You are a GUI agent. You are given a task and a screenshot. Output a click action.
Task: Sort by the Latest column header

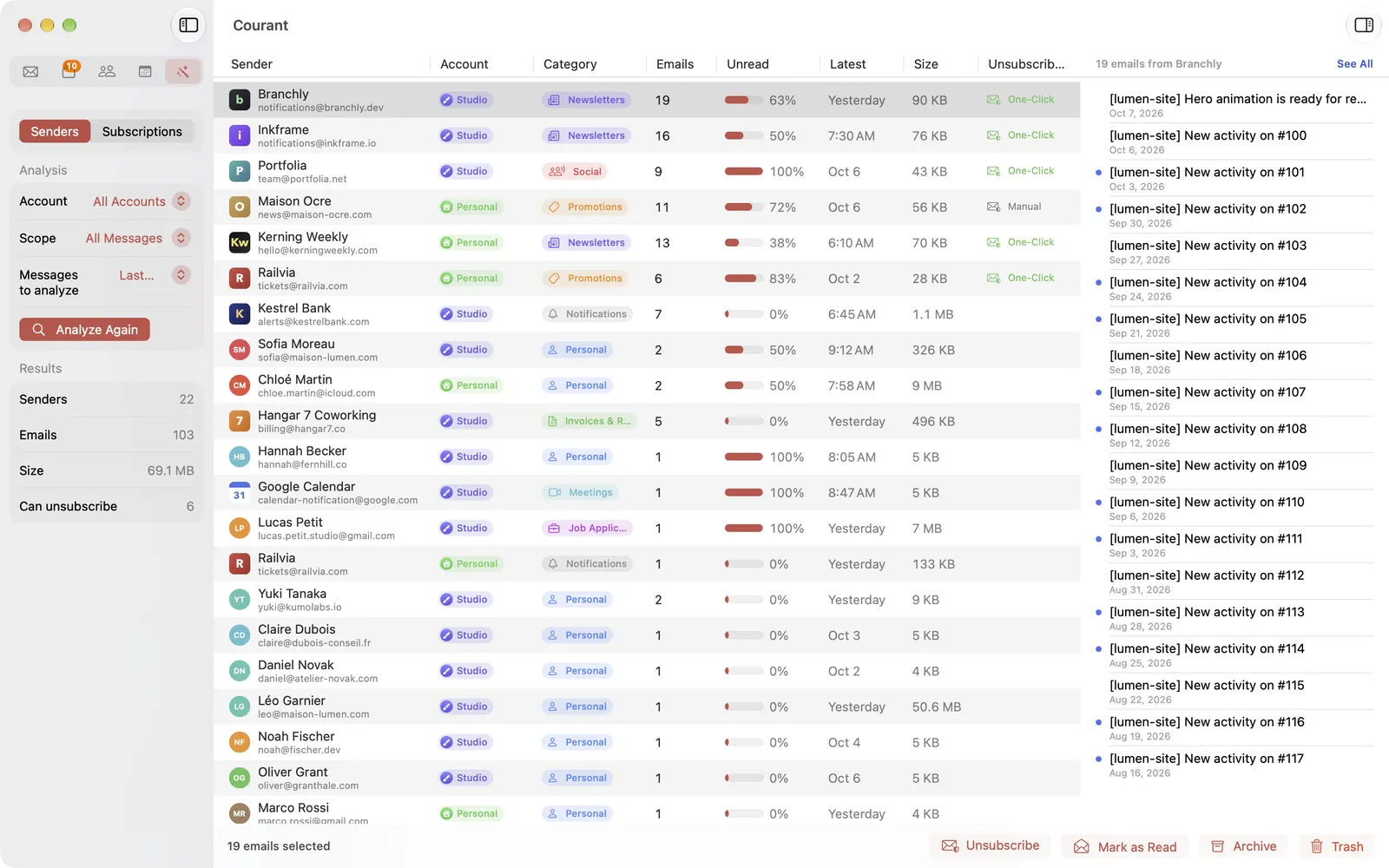(847, 64)
